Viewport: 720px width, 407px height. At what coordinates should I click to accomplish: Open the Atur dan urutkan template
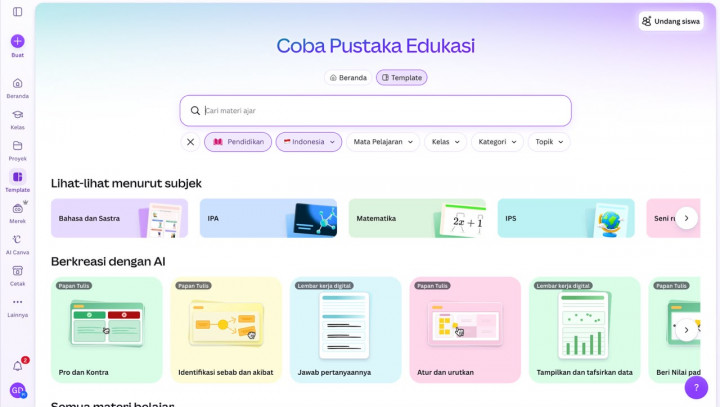click(465, 330)
